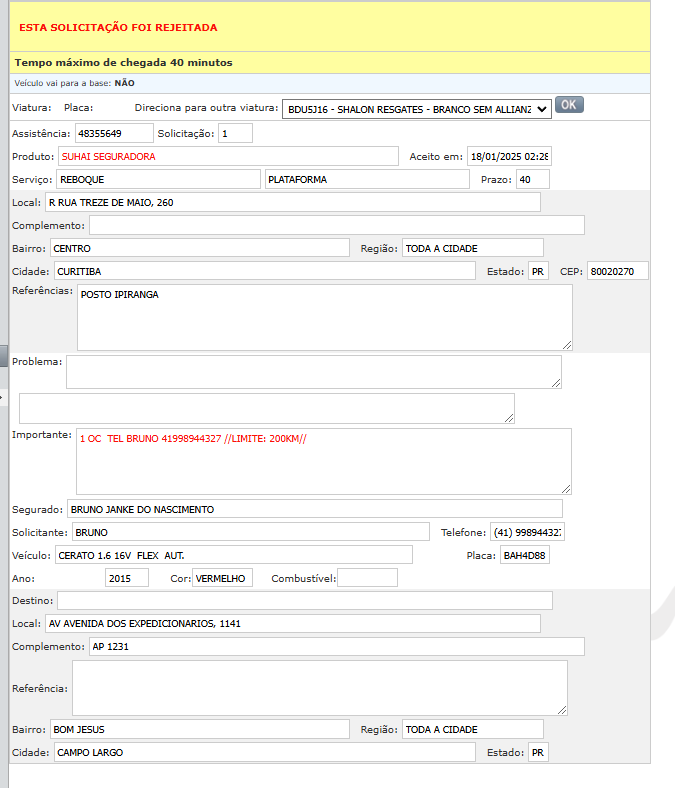Click the Prazo field

532,179
